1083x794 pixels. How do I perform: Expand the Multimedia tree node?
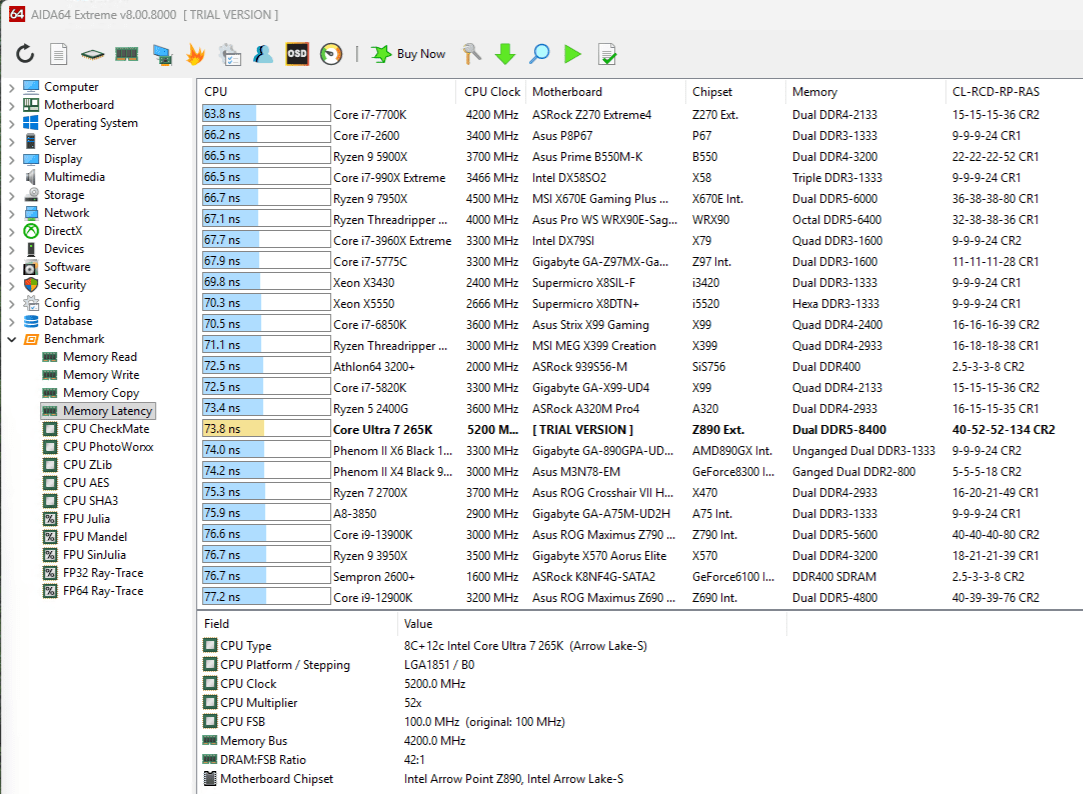click(x=12, y=177)
